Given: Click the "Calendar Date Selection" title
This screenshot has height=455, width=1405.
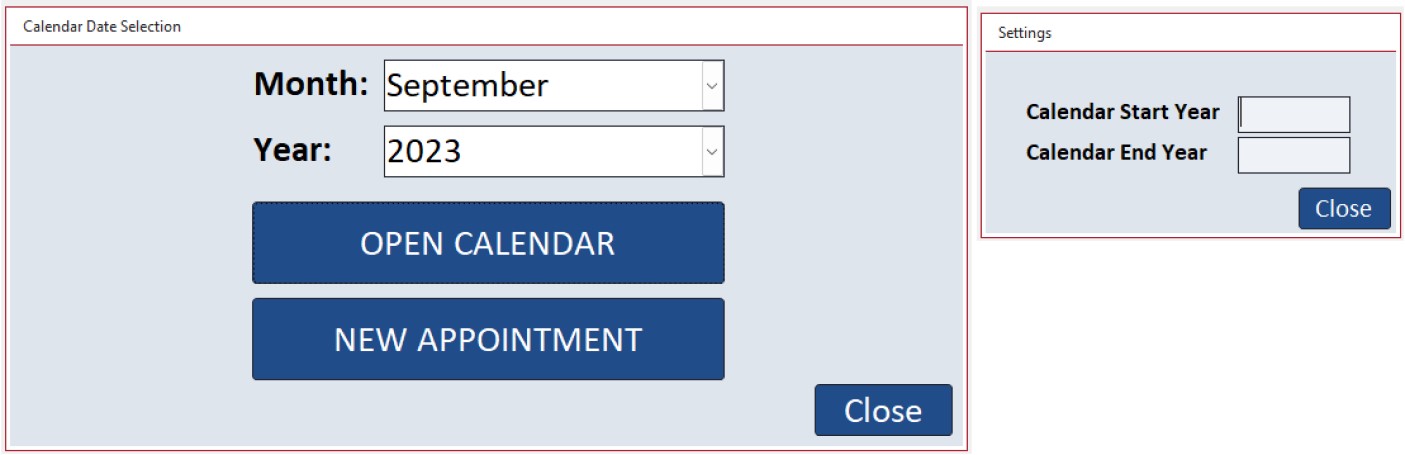Looking at the screenshot, I should click(102, 27).
